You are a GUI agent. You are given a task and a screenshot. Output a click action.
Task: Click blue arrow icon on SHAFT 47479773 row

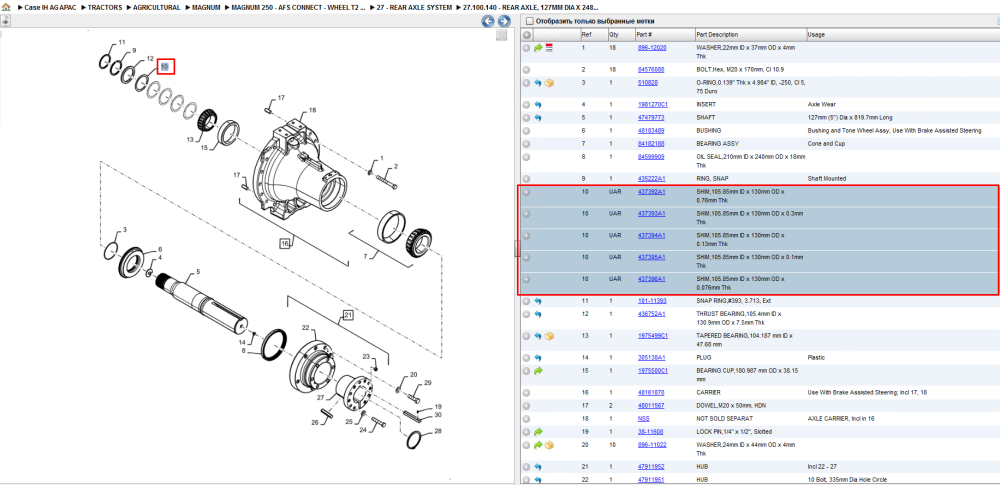pos(538,118)
